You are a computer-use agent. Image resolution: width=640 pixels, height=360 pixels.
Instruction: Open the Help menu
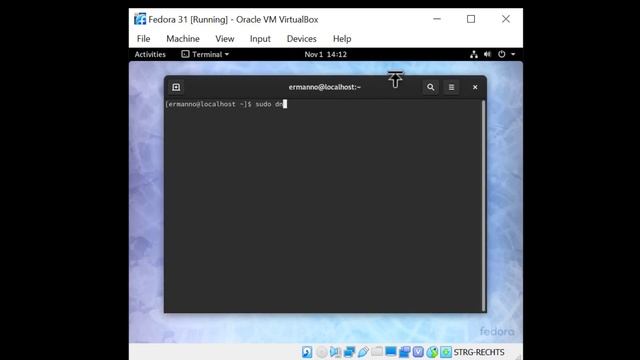coord(342,39)
